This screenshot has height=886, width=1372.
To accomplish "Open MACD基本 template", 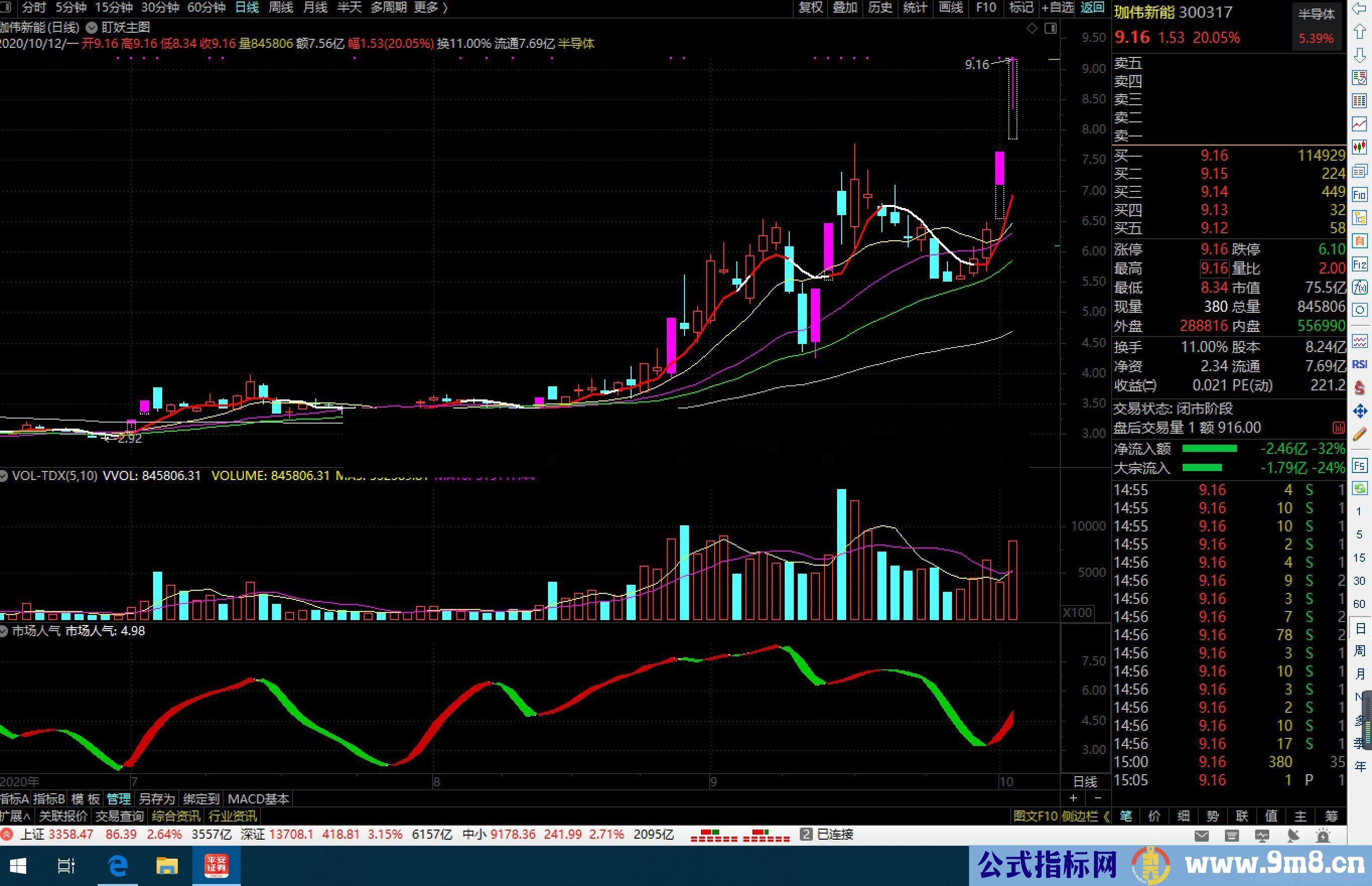I will [258, 798].
